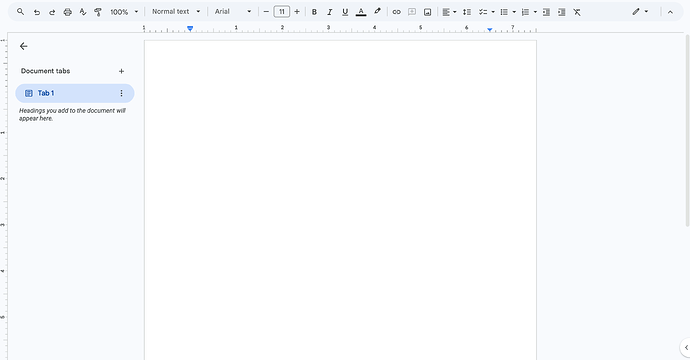Insert a bulleted list
The image size is (690, 360).
(x=504, y=12)
